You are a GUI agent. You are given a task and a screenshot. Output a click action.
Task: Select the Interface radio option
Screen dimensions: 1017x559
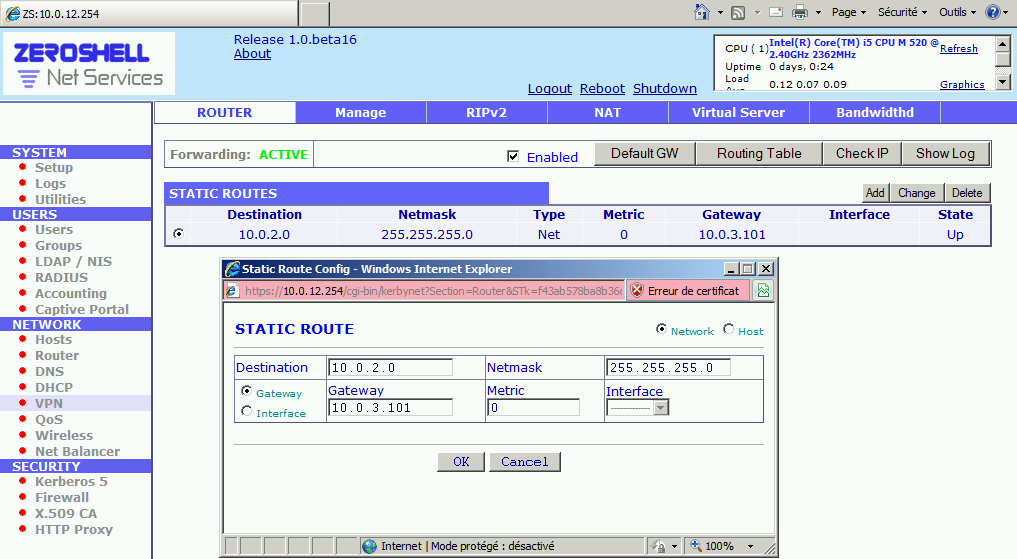click(x=246, y=410)
